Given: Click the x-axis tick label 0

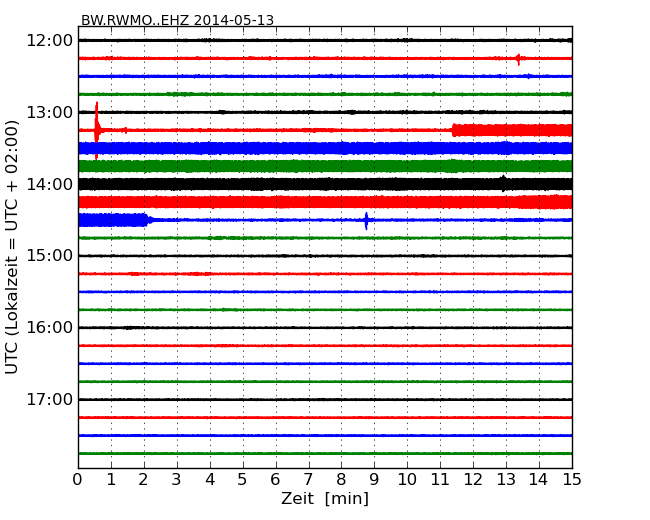Looking at the screenshot, I should point(78,479).
